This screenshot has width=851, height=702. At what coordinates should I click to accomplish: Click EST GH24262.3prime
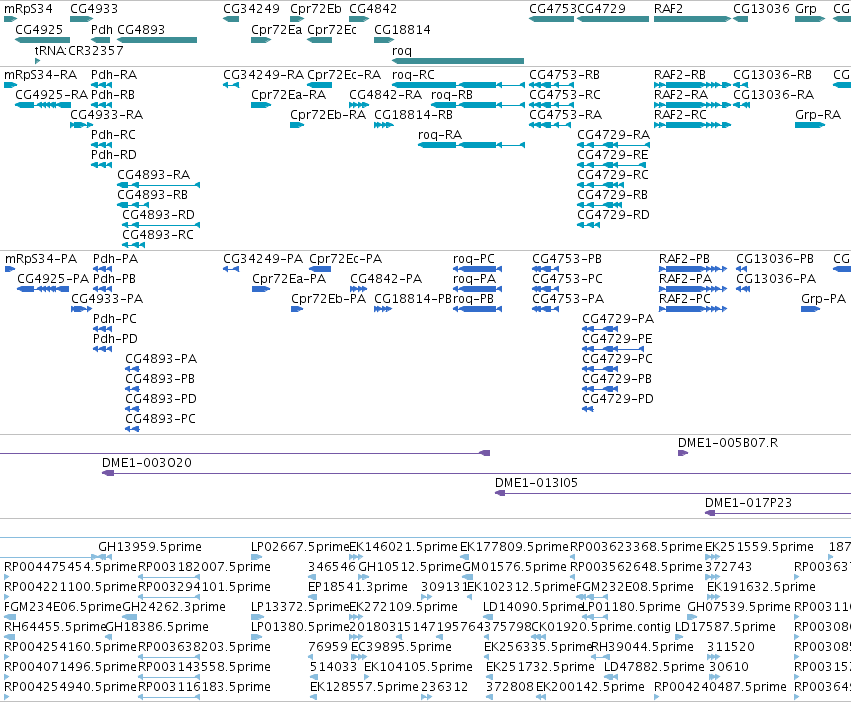pos(174,606)
